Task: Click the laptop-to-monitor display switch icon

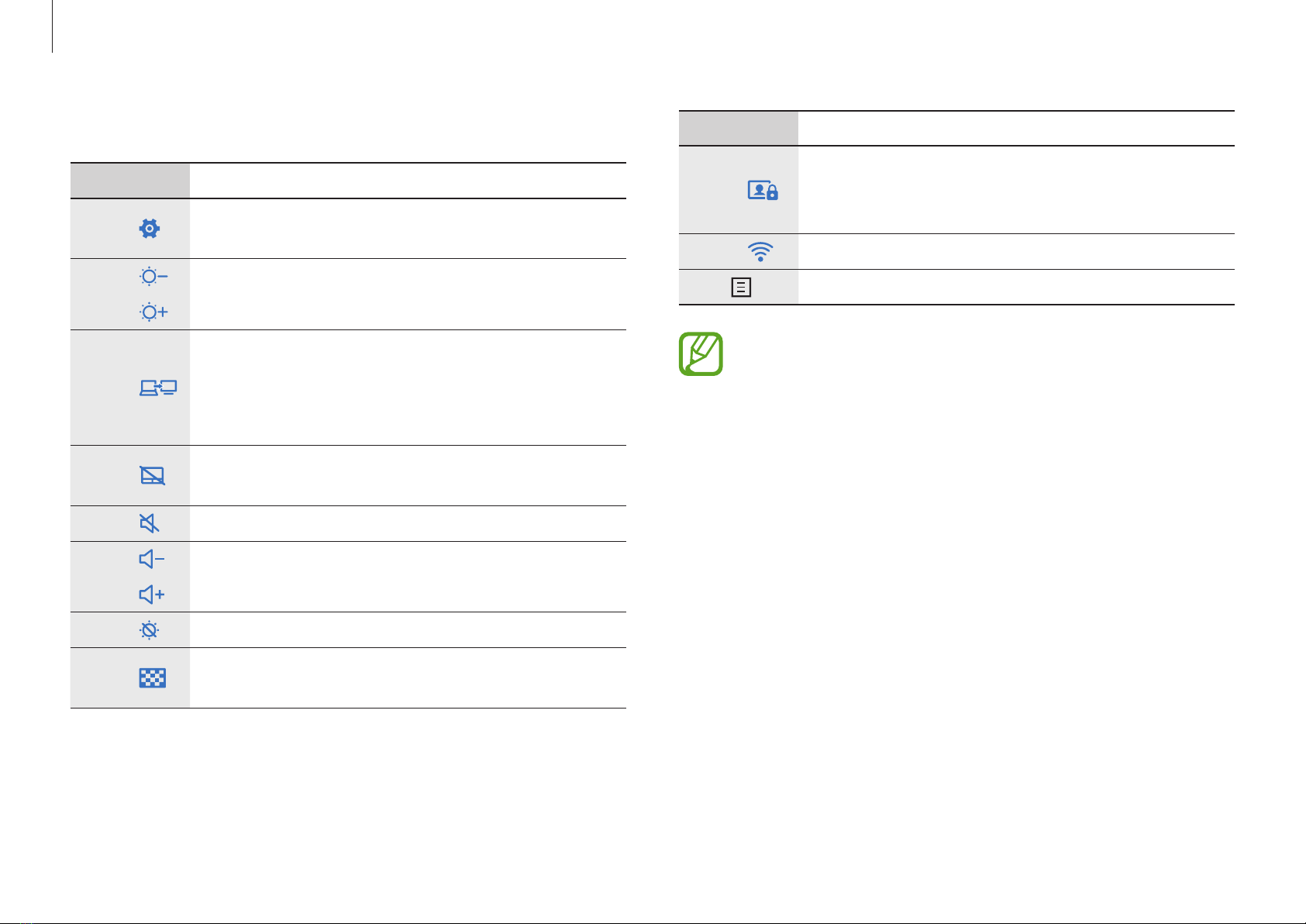Action: click(158, 388)
